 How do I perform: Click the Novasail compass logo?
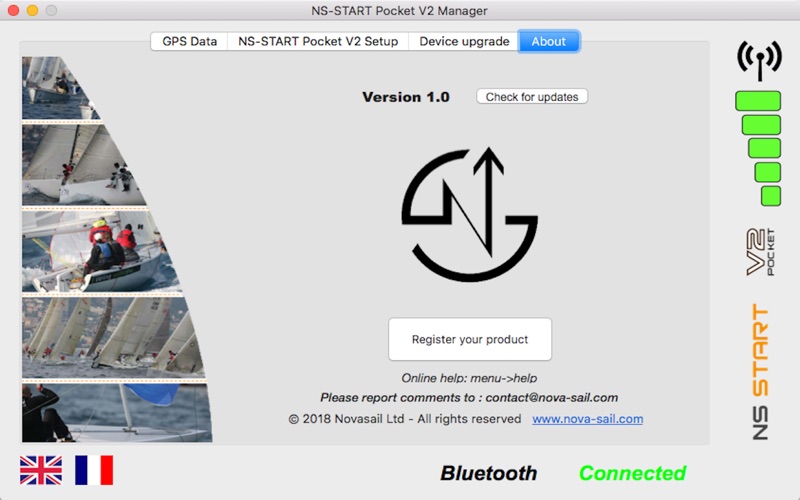pos(469,214)
